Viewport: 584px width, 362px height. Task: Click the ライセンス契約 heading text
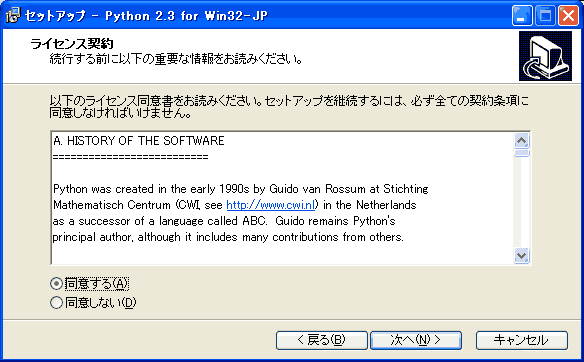(x=72, y=44)
